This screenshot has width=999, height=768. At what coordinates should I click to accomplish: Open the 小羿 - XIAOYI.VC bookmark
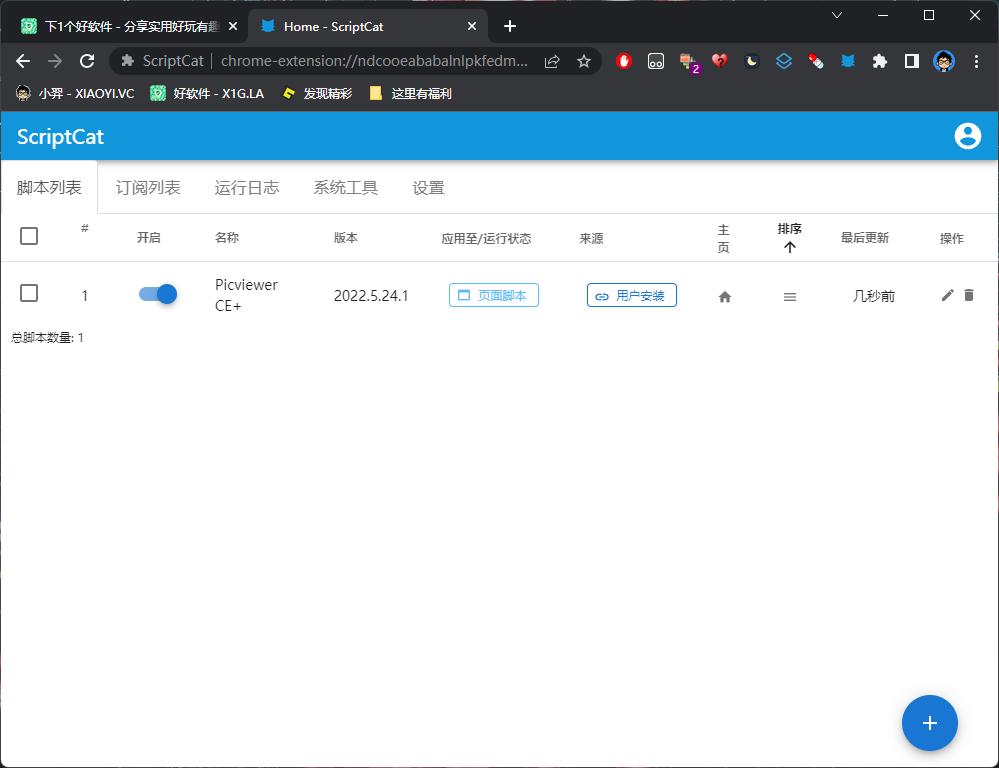(75, 94)
